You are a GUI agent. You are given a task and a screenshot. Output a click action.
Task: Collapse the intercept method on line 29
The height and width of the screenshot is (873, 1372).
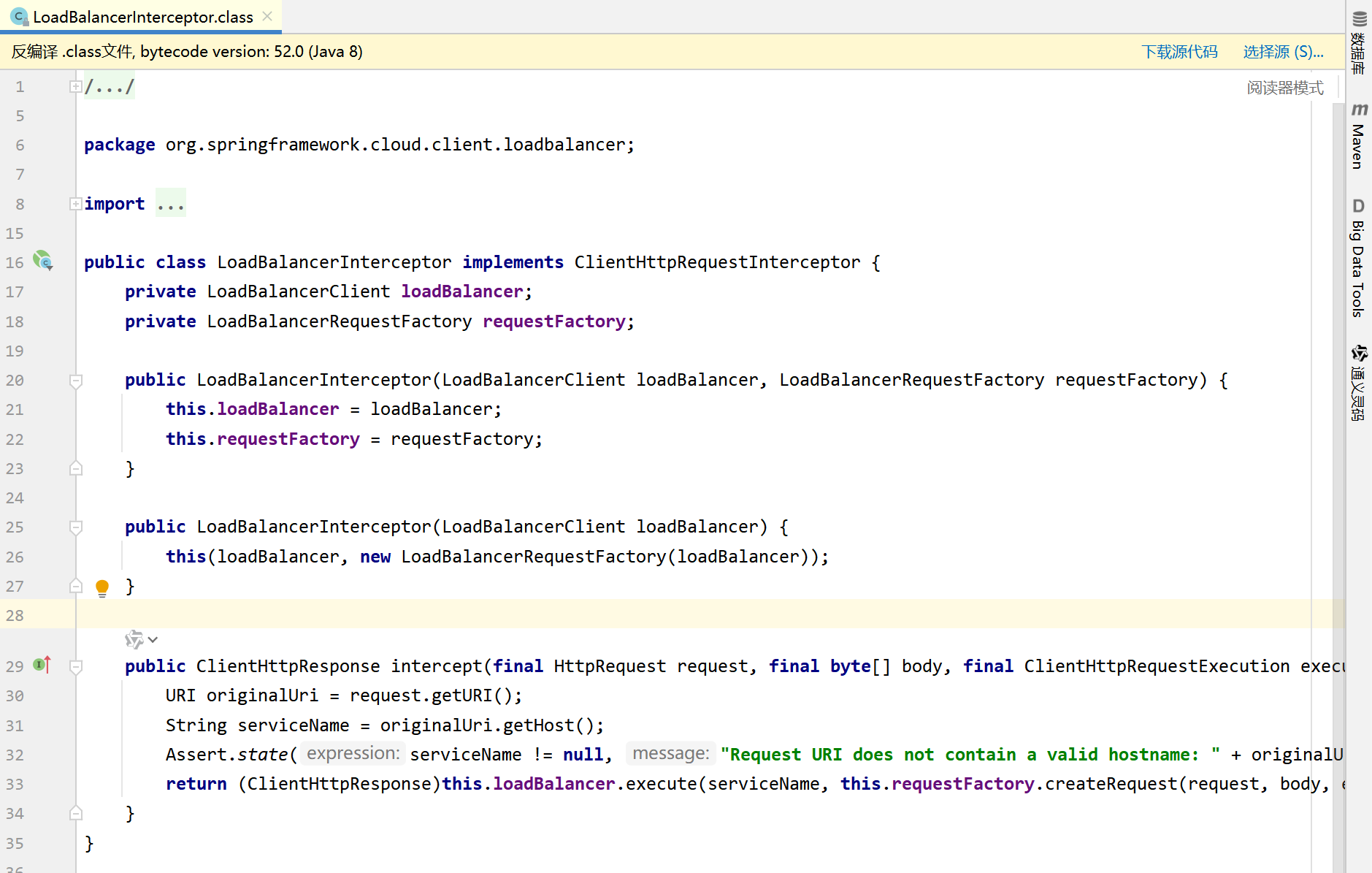75,667
